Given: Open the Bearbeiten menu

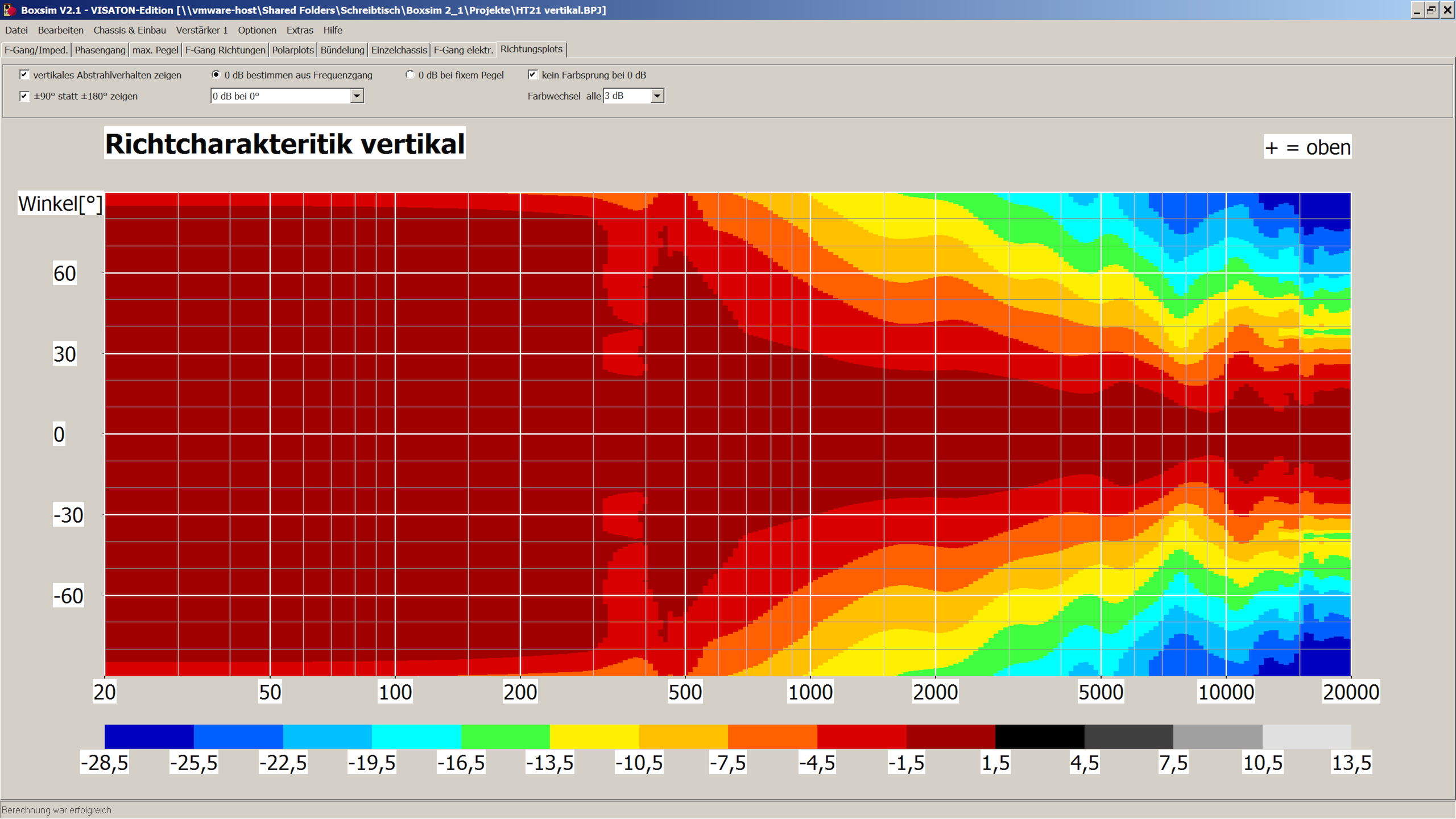Looking at the screenshot, I should pos(60,30).
